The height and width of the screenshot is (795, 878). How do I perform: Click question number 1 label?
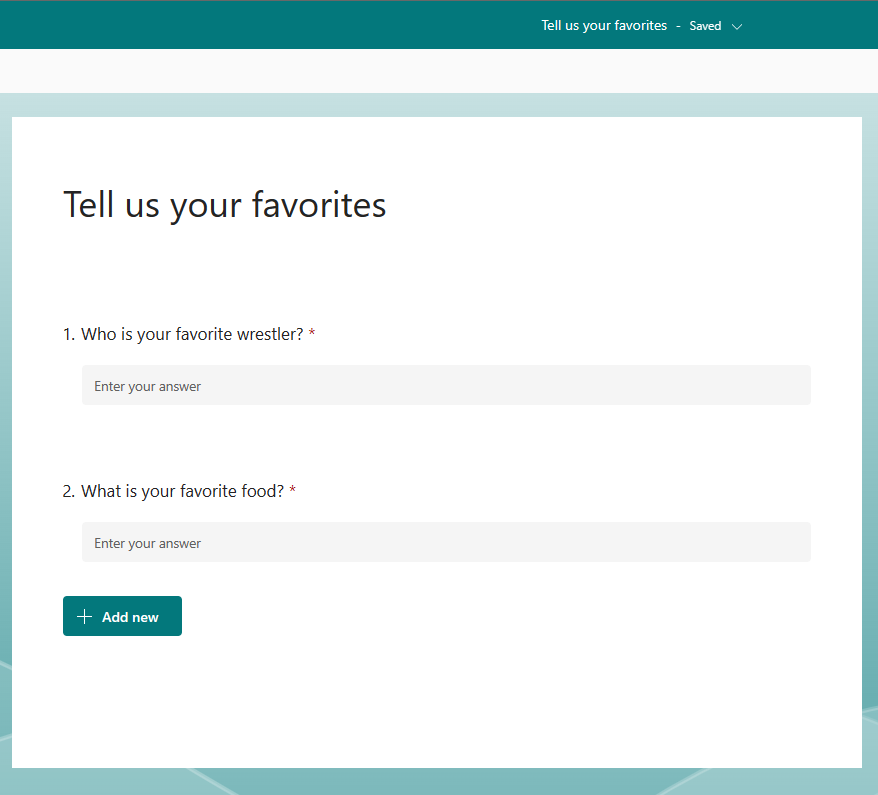[69, 334]
